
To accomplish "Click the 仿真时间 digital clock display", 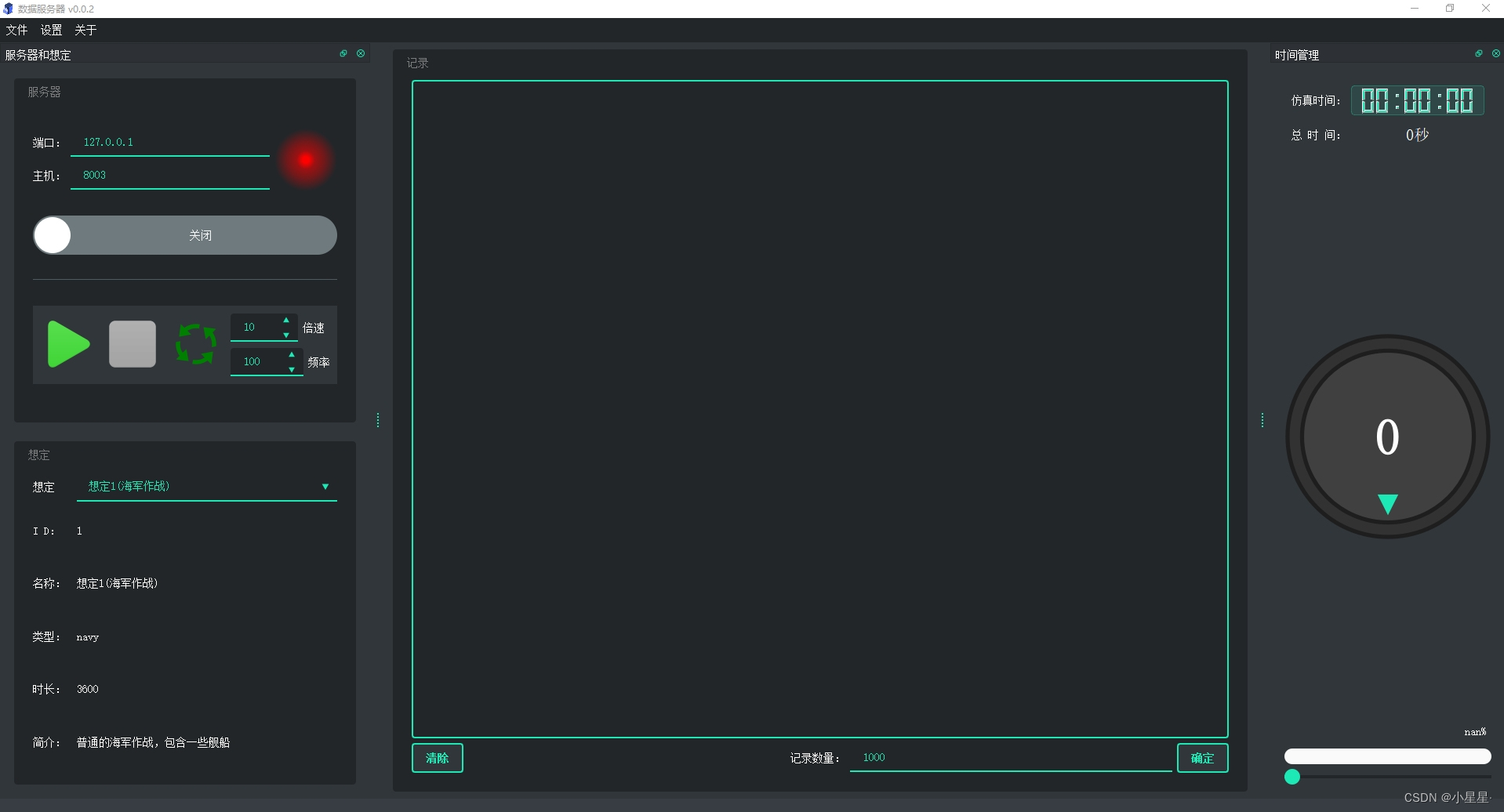I will (x=1417, y=100).
